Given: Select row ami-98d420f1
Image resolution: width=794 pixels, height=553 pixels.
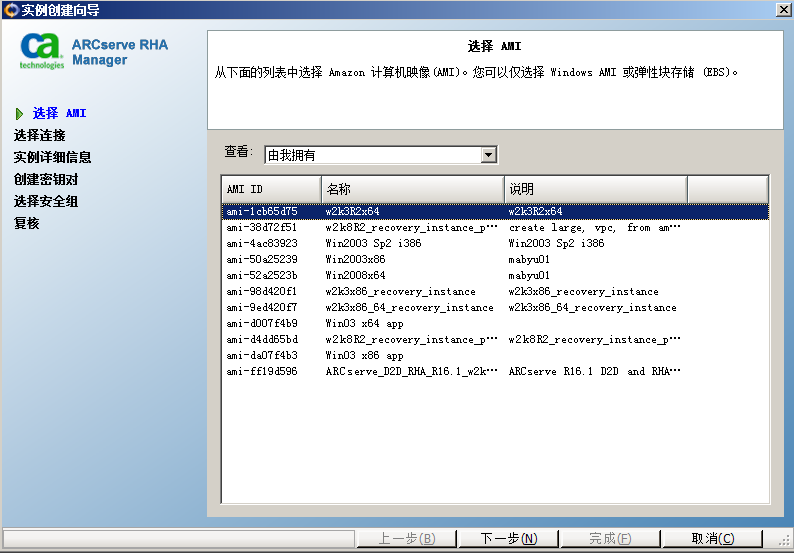Looking at the screenshot, I should 495,291.
